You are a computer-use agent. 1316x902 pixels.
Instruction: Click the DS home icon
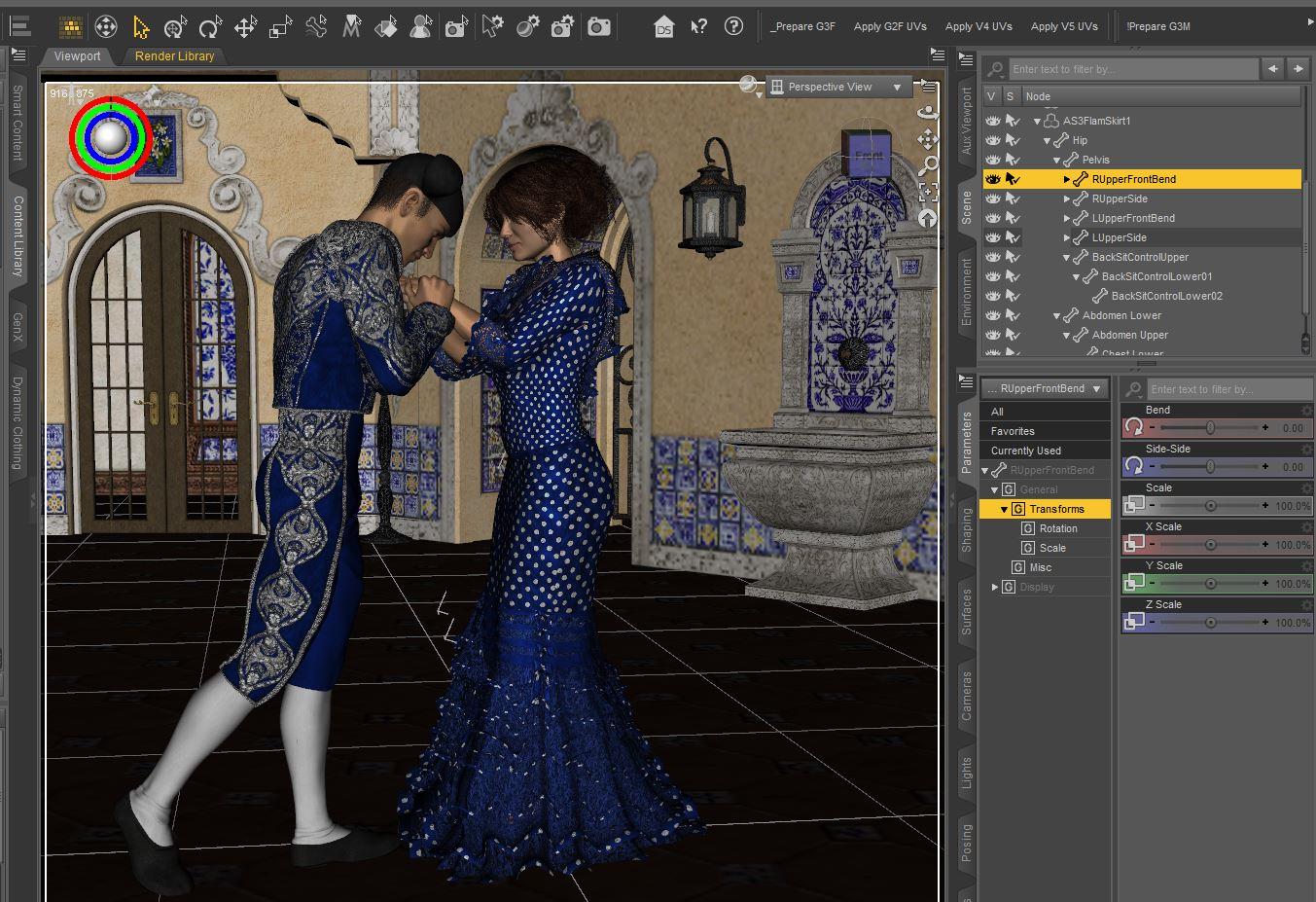(663, 26)
